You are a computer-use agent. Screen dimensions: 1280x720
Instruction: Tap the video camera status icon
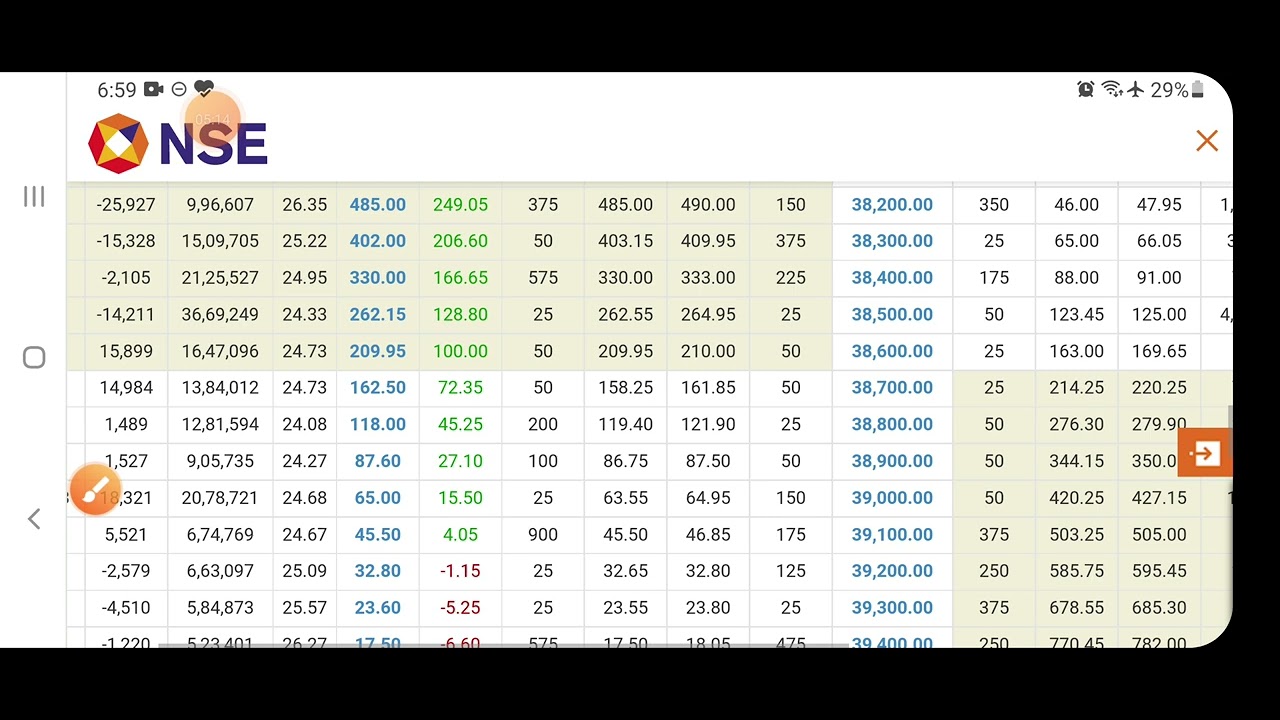pos(153,90)
